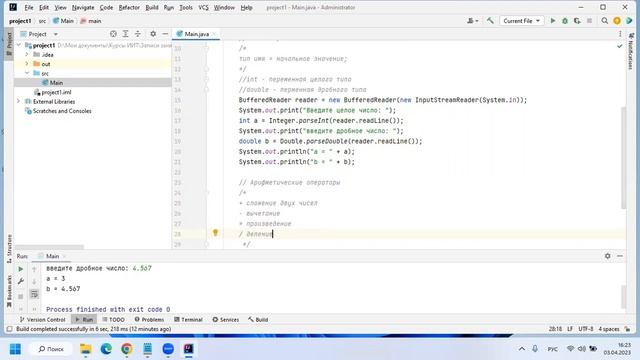The image size is (640, 360).
Task: Click the up arrow in the Run console toolbar
Action: [34, 269]
